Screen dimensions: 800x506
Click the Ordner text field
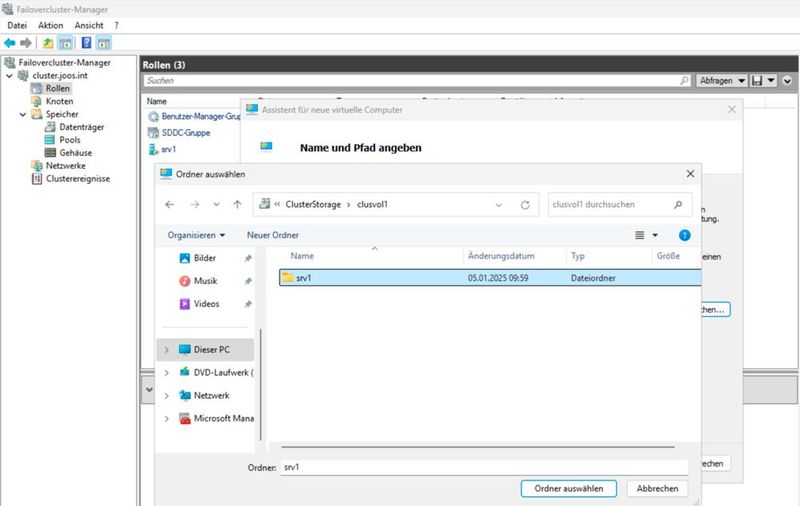coord(484,467)
